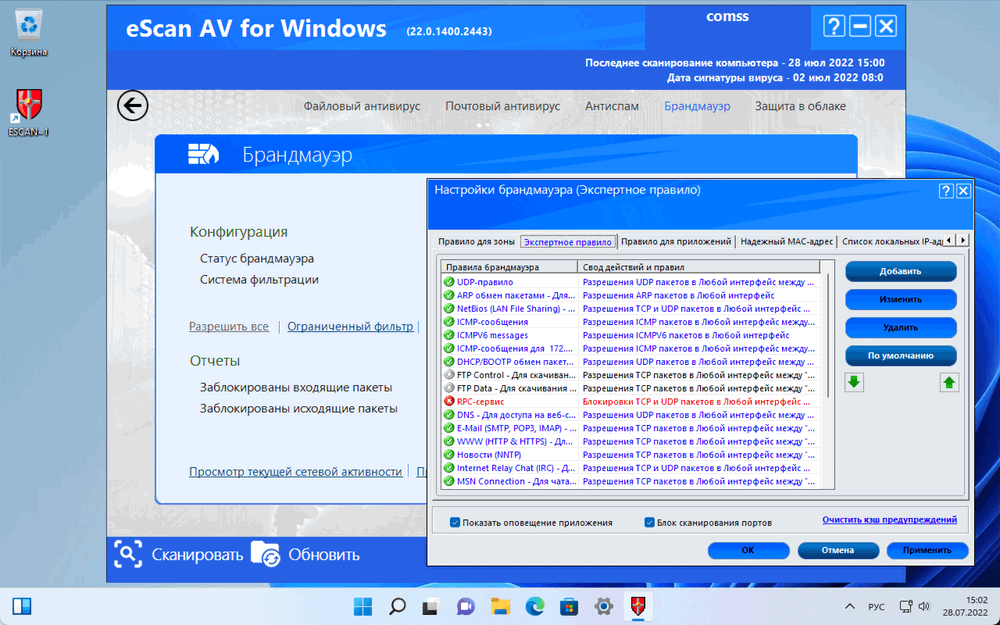
Task: Click the firewall brick flame icon
Action: click(203, 154)
